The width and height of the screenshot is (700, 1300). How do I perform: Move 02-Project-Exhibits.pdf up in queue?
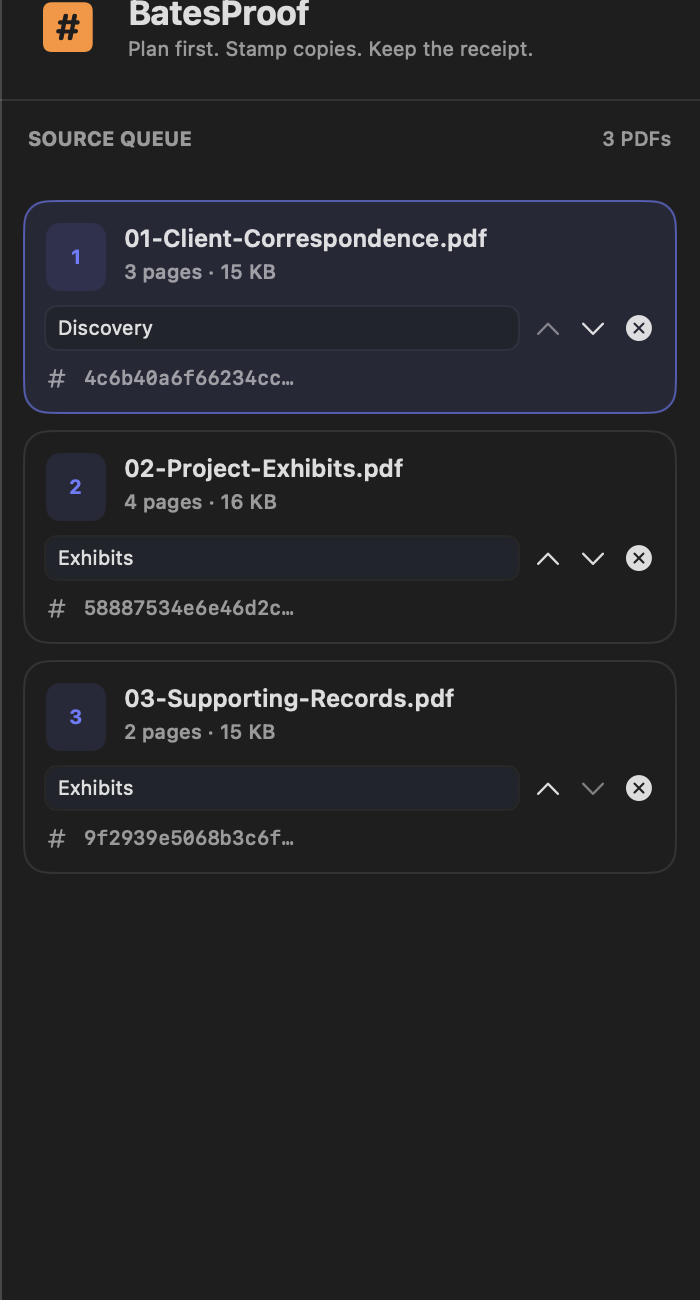548,558
